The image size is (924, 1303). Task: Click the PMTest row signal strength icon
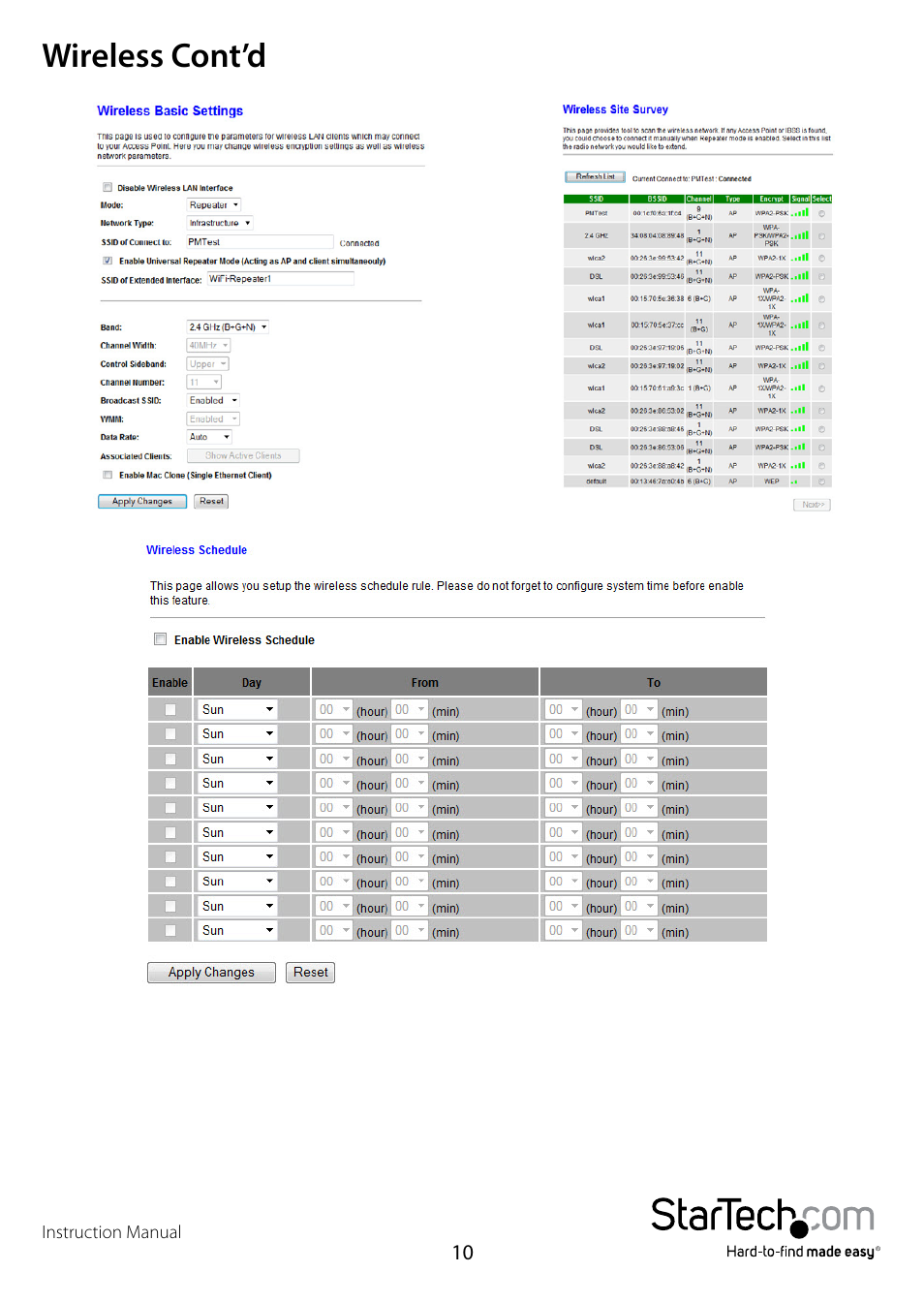point(800,212)
